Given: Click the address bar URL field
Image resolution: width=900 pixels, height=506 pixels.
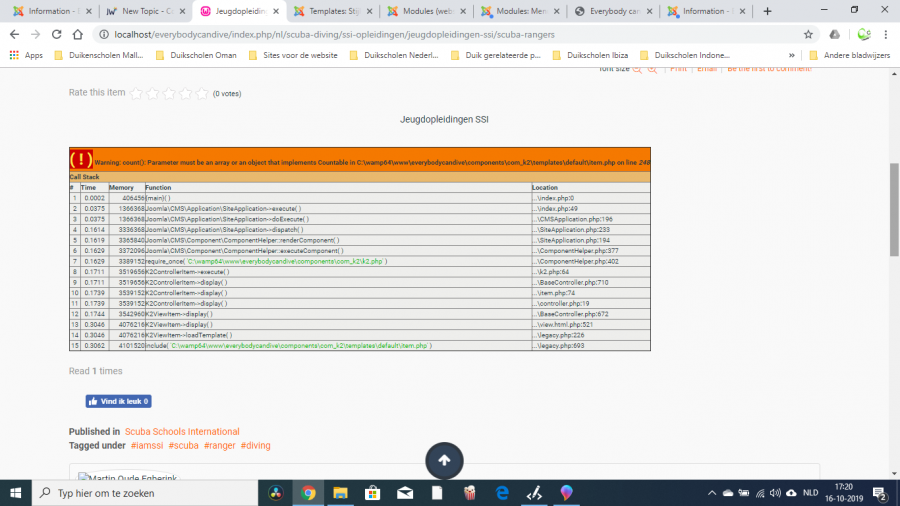Looking at the screenshot, I should tap(448, 34).
